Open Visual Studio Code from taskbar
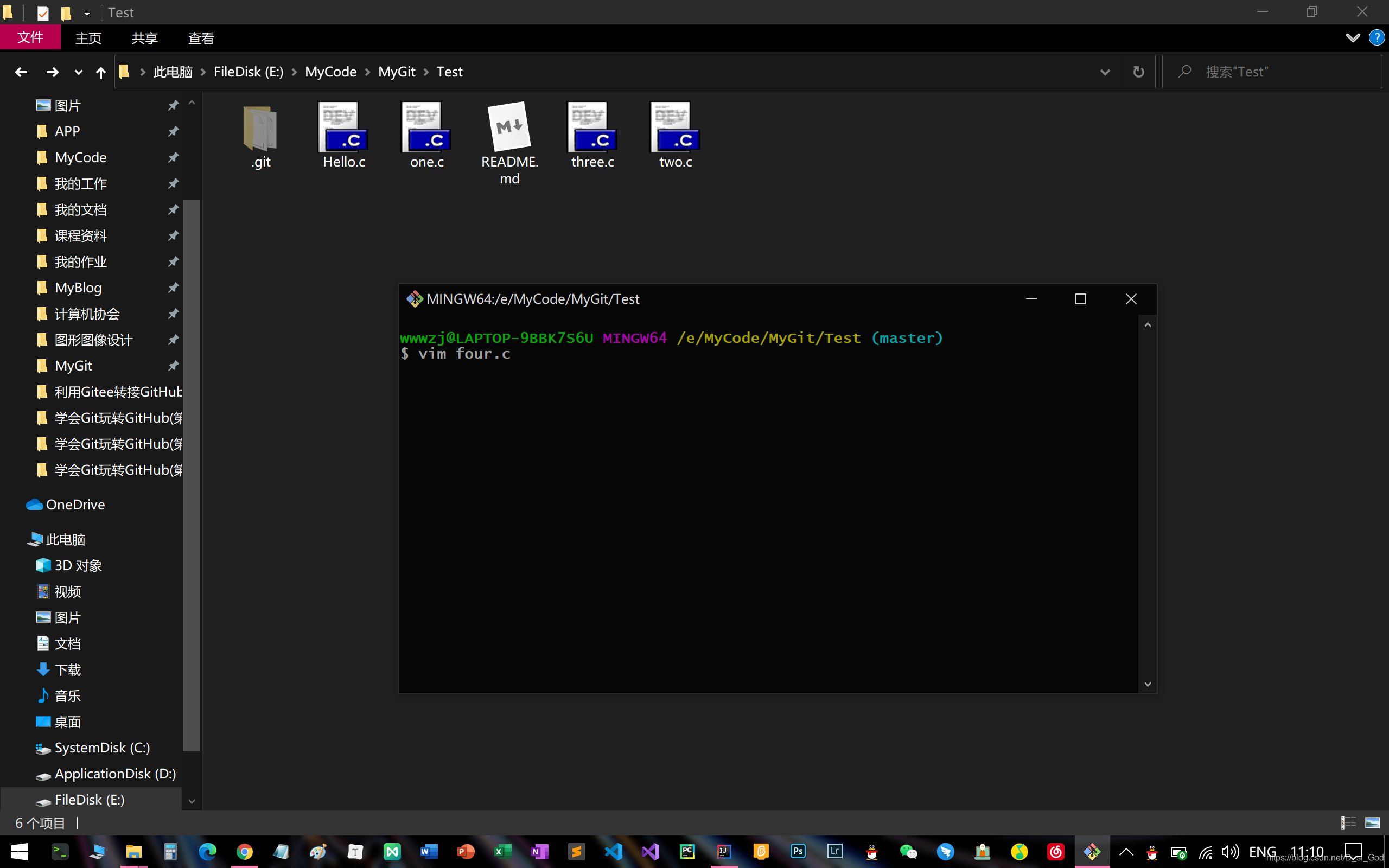The width and height of the screenshot is (1389, 868). pos(614,851)
